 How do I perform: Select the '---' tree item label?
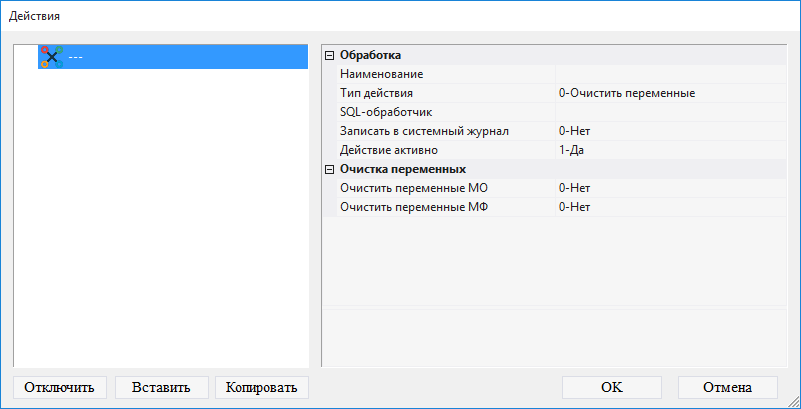tap(75, 57)
